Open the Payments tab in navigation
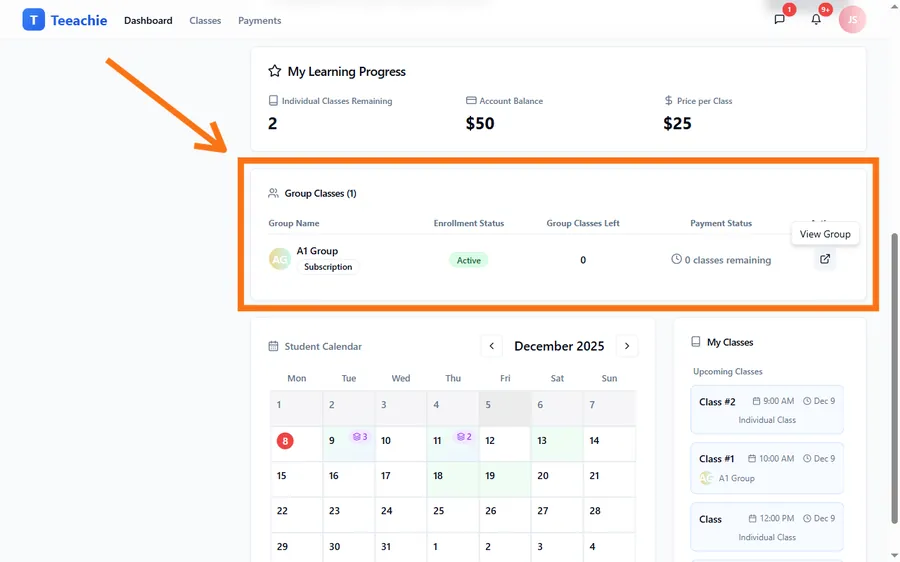Viewport: 900px width, 562px height. pyautogui.click(x=259, y=20)
